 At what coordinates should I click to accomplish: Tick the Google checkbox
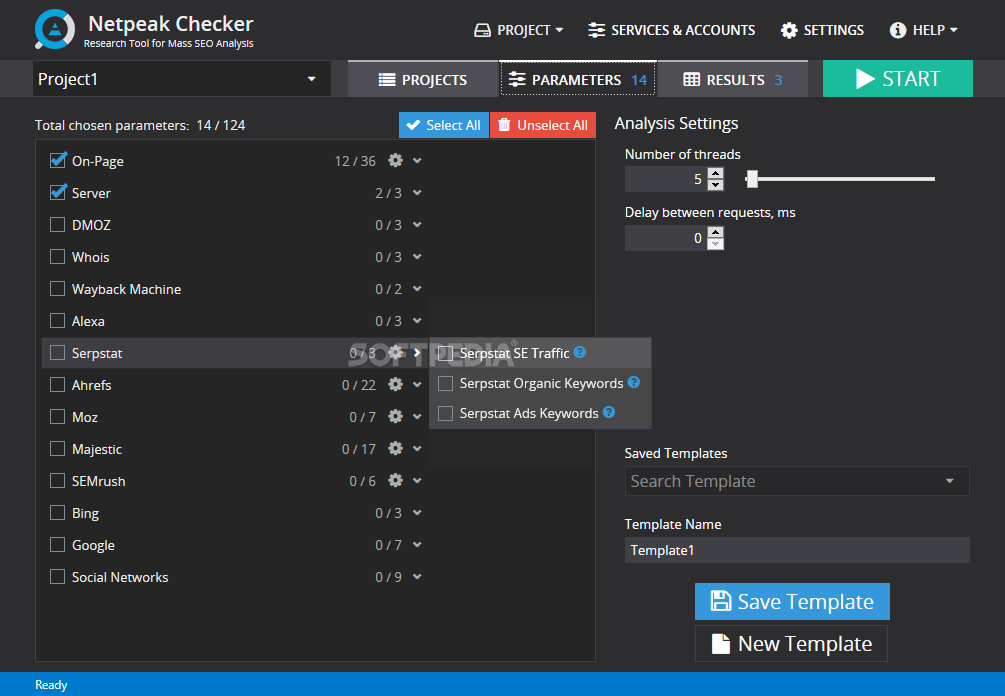pos(58,545)
